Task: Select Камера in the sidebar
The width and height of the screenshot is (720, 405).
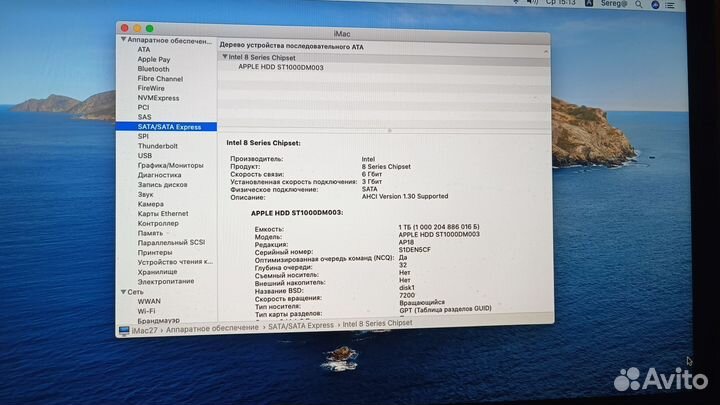Action: tap(151, 204)
